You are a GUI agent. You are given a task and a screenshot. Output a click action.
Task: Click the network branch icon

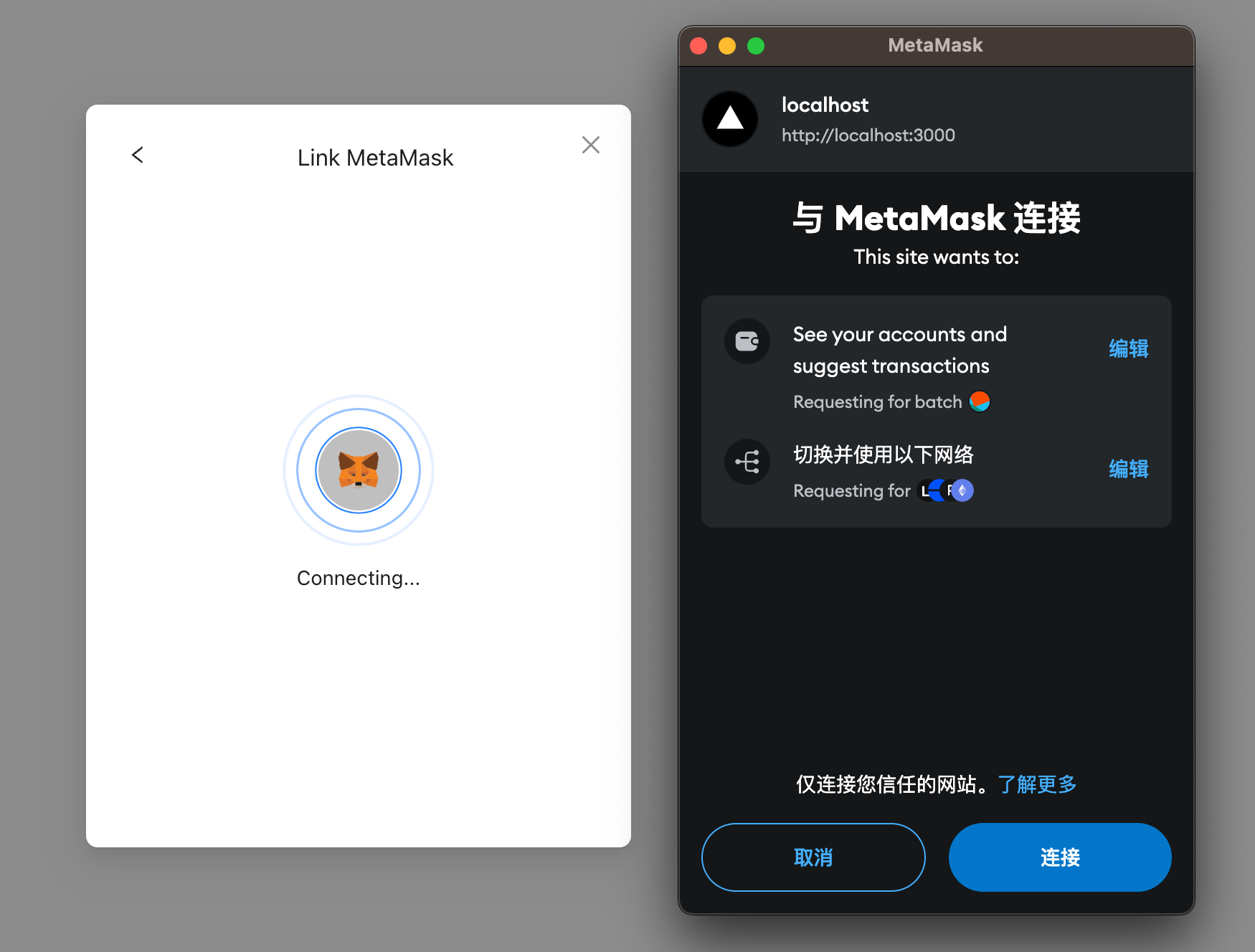tap(747, 462)
